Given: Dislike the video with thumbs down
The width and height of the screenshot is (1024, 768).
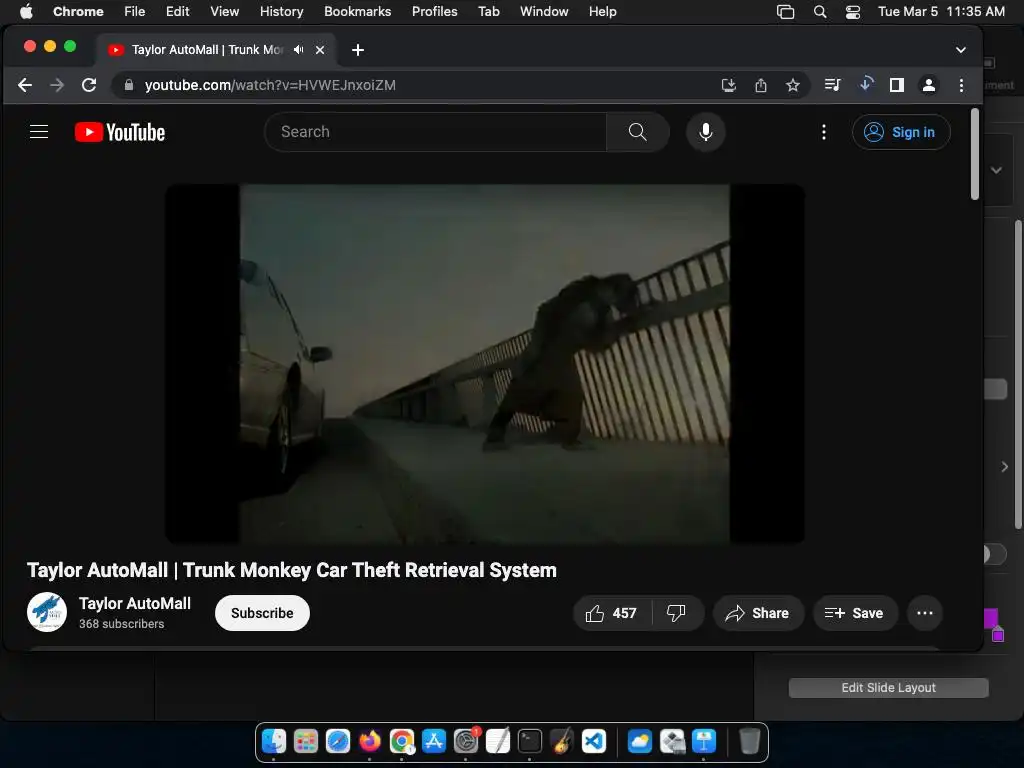Looking at the screenshot, I should [677, 613].
